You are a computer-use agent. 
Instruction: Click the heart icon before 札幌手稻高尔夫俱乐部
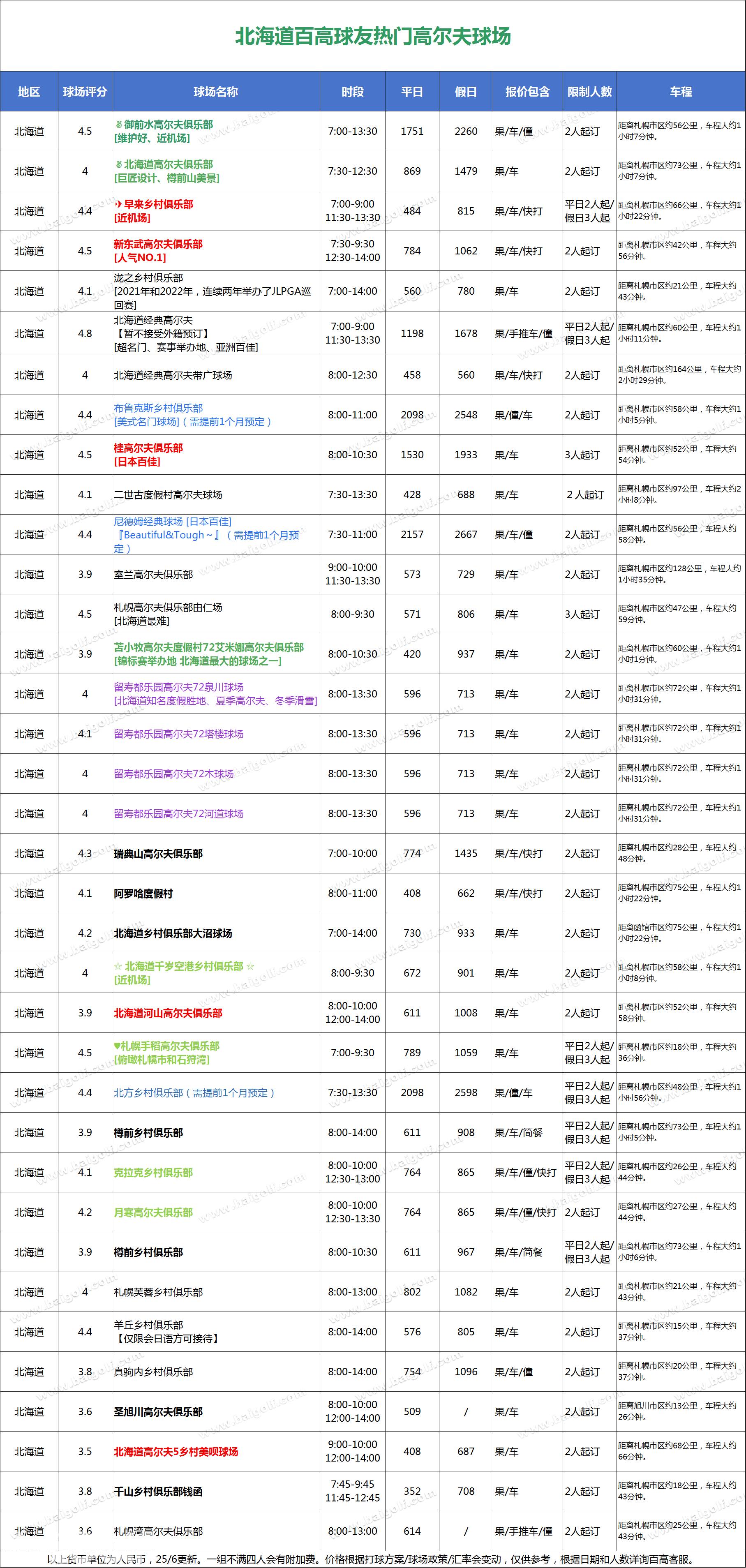118,1046
